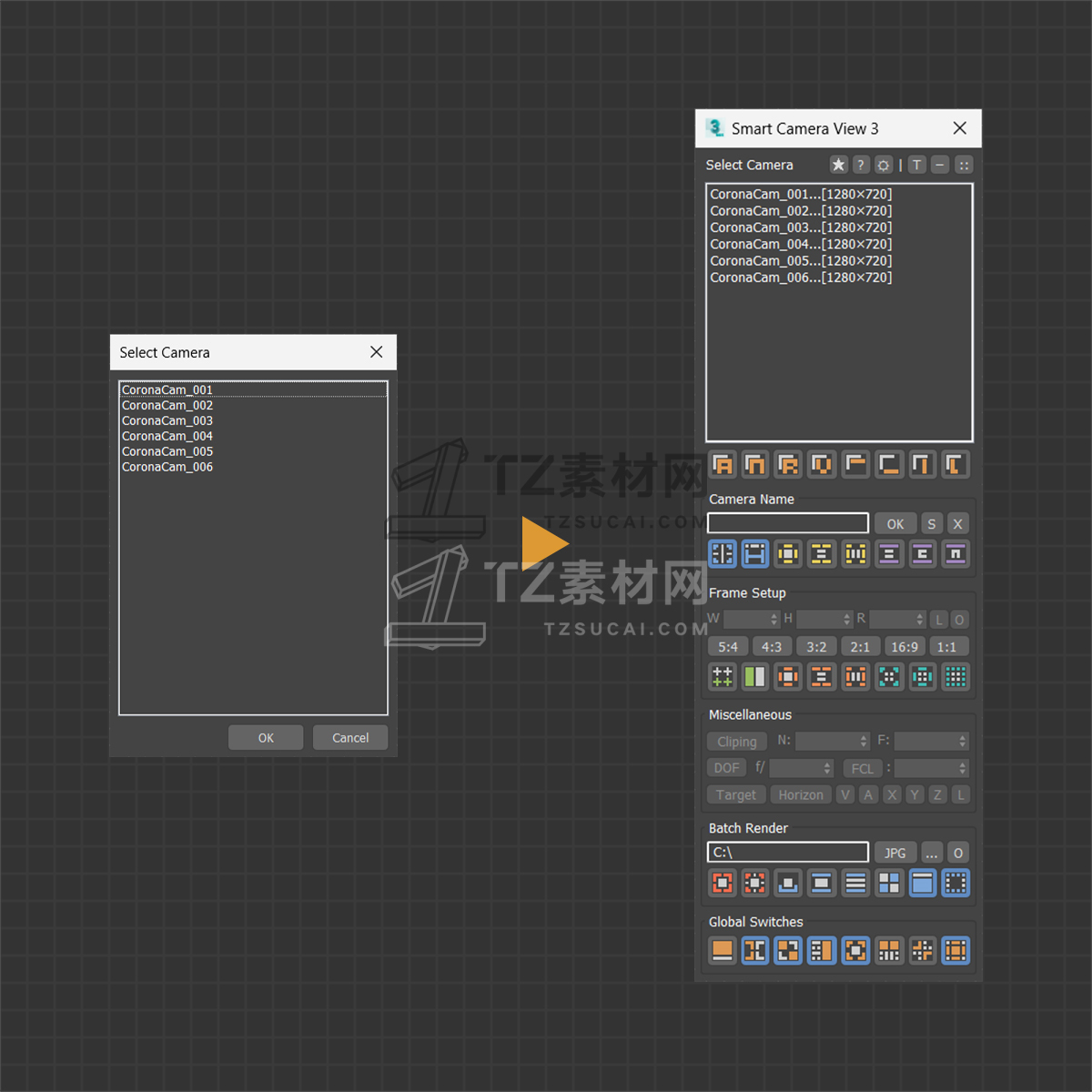This screenshot has height=1092, width=1092.
Task: Click the orange letter V icon below camera list
Action: [822, 465]
